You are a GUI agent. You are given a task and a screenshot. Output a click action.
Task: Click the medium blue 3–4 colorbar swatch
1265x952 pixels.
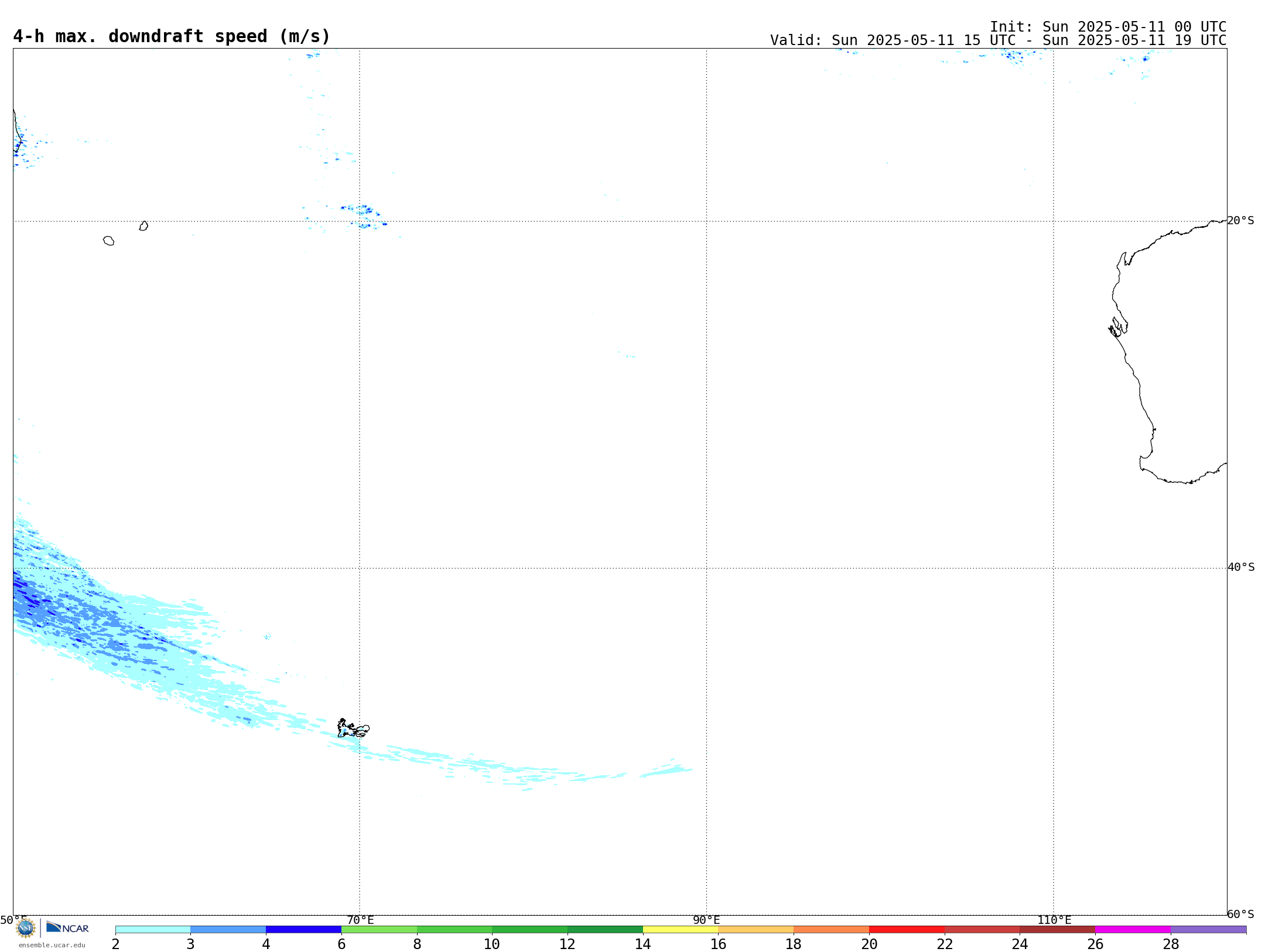click(228, 930)
